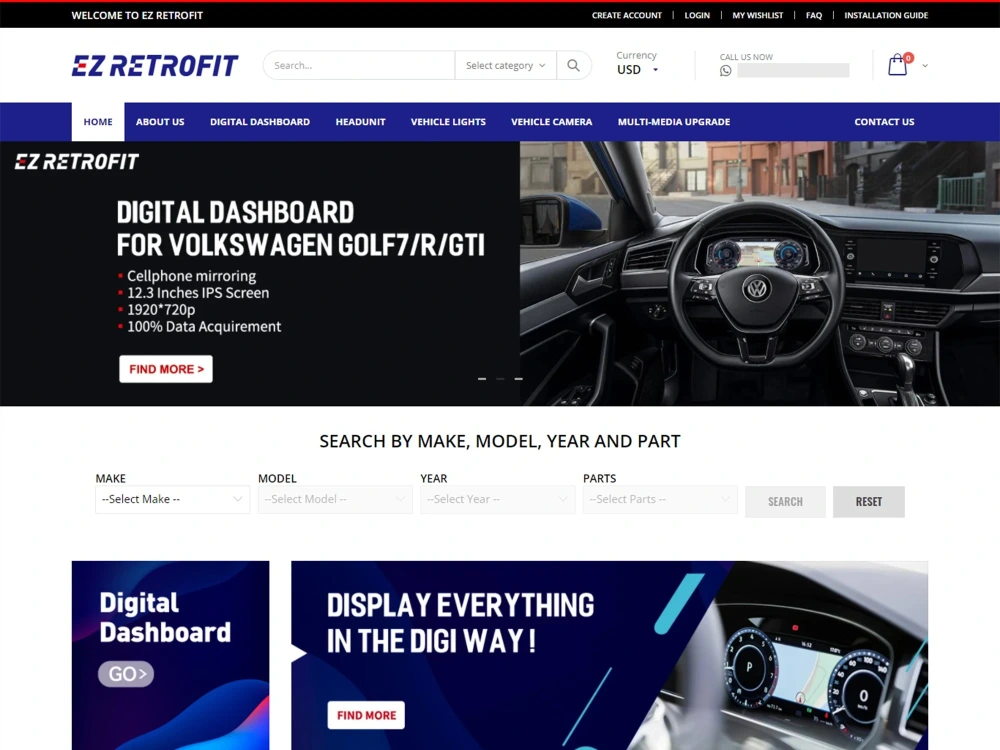
Task: Click the RESET button
Action: [869, 502]
